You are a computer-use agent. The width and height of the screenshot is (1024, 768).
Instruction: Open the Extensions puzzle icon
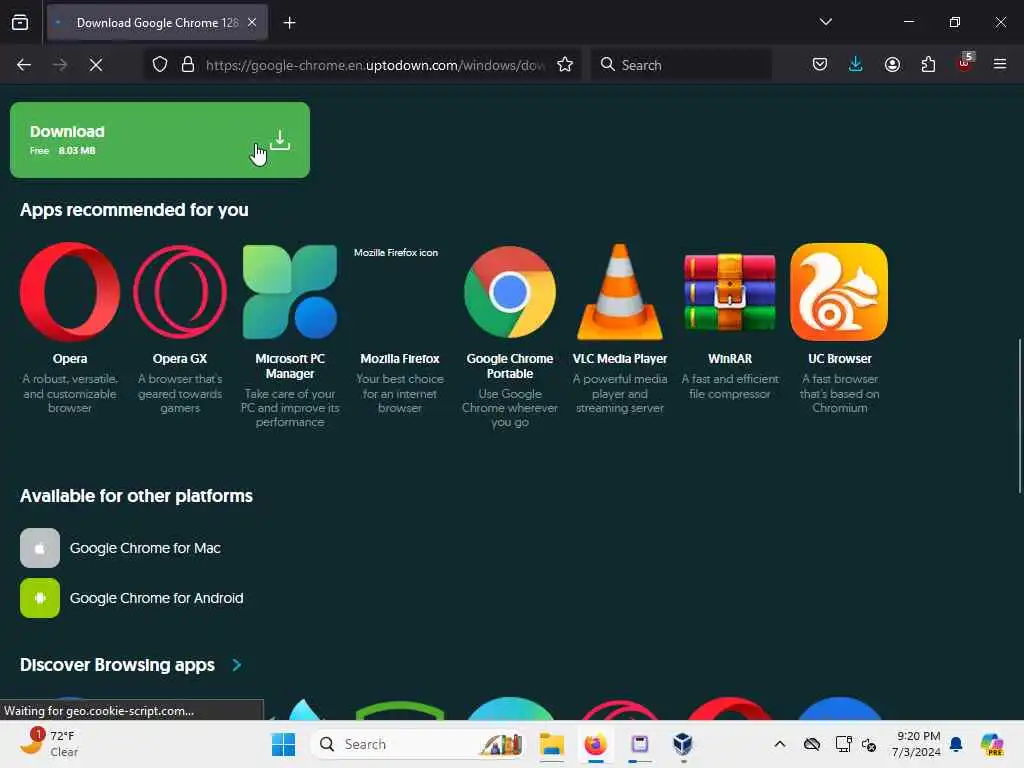(928, 64)
